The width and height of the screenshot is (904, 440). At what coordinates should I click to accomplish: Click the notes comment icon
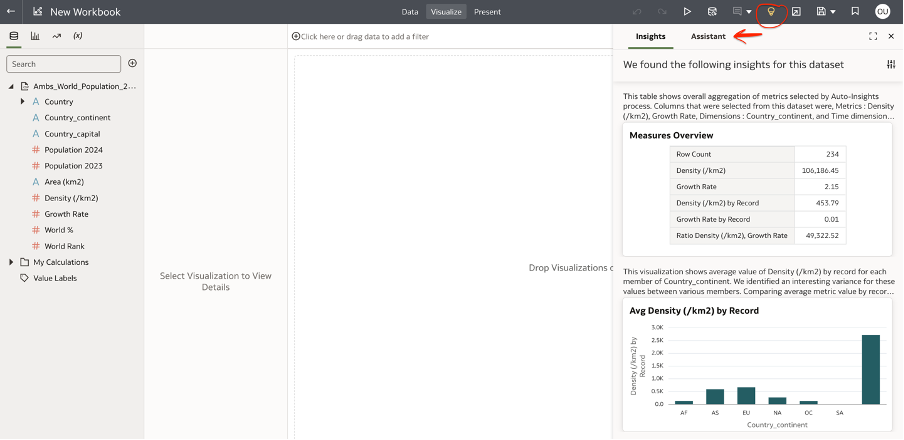[737, 12]
